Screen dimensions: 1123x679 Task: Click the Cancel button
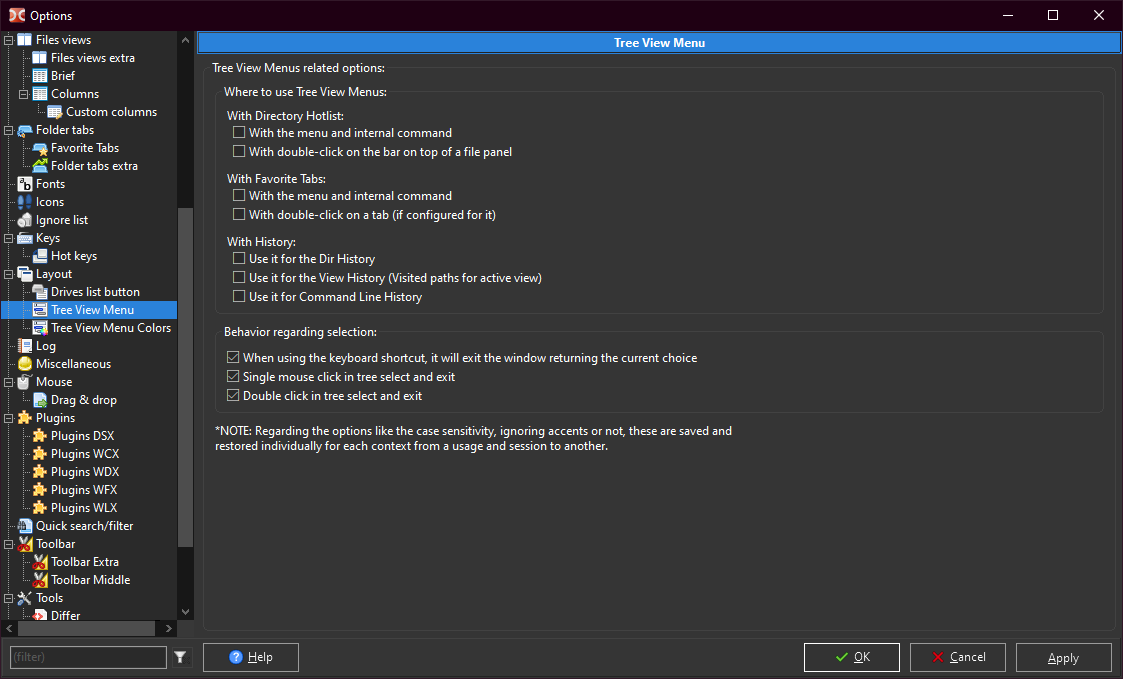[x=959, y=657]
